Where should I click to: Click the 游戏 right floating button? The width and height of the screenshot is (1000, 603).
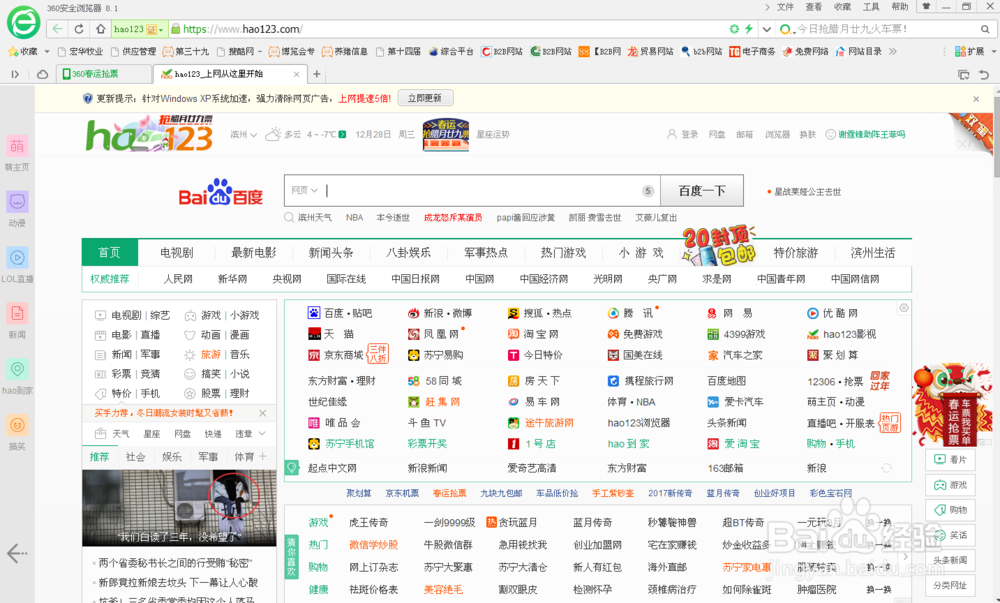(950, 484)
